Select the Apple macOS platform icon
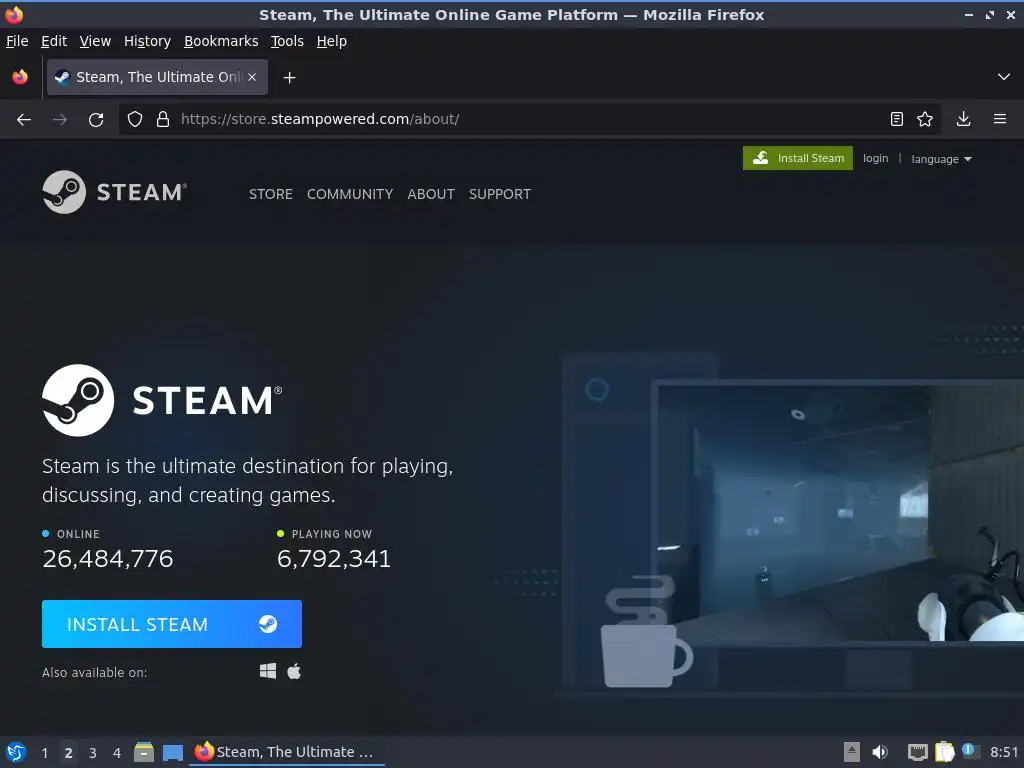This screenshot has height=768, width=1024. [x=294, y=671]
